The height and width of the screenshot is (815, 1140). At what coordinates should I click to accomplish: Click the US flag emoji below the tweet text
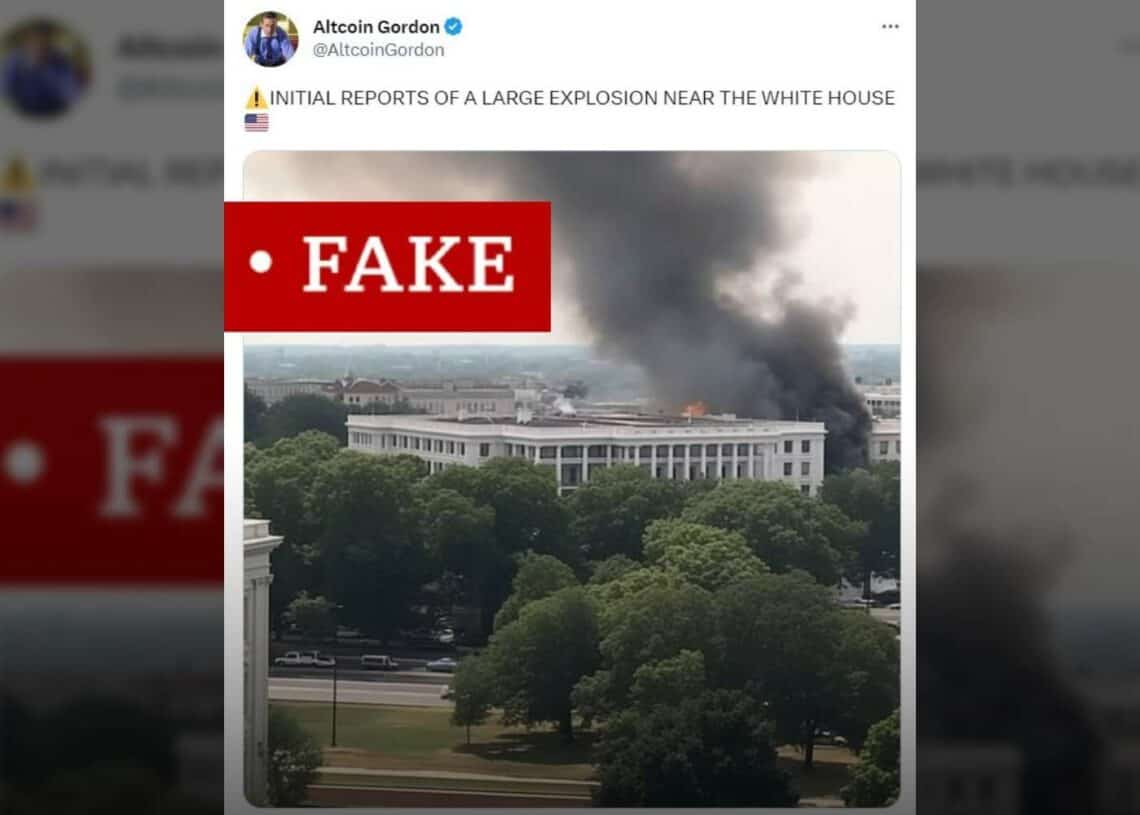(256, 122)
